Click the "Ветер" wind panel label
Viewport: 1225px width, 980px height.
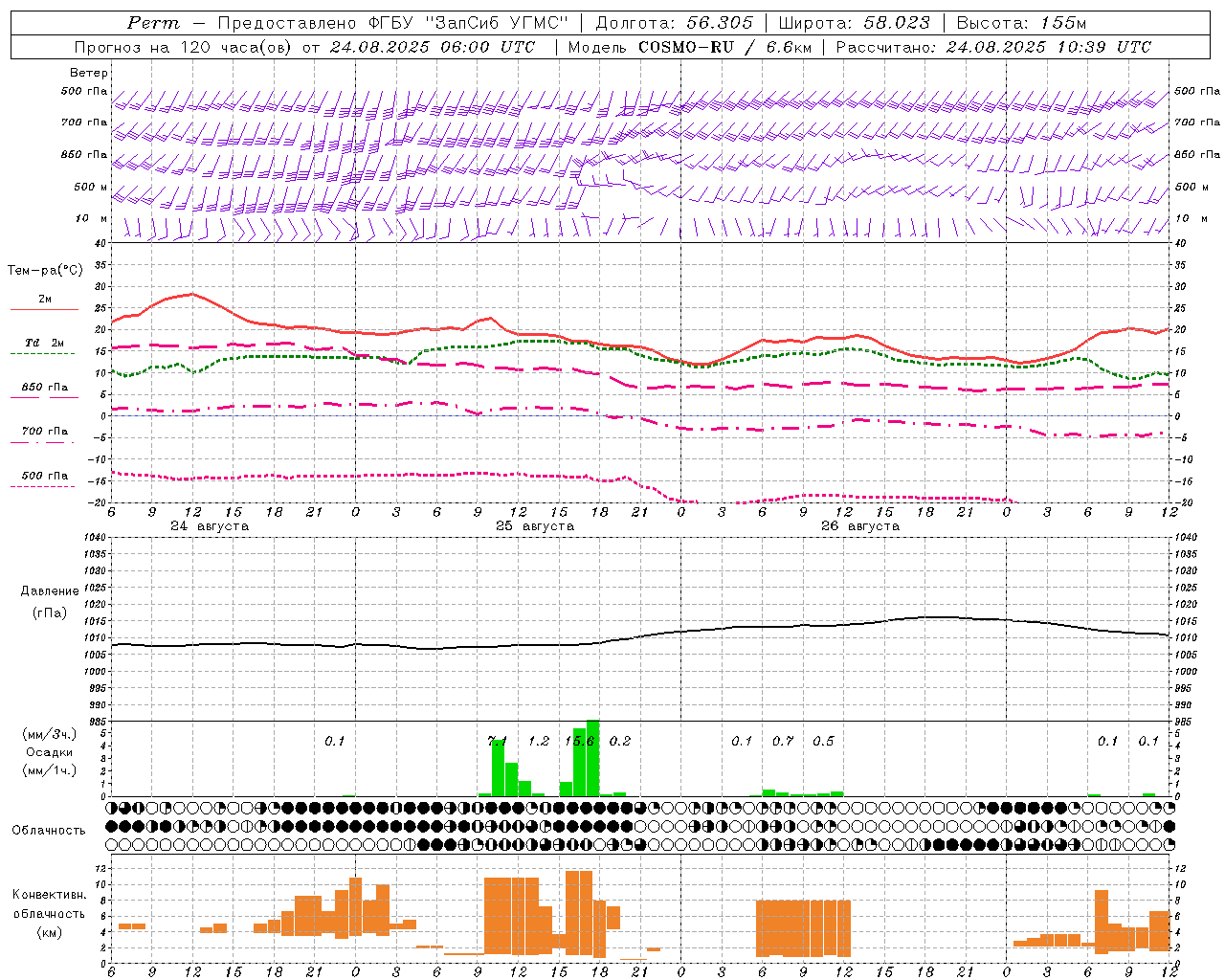tap(89, 73)
